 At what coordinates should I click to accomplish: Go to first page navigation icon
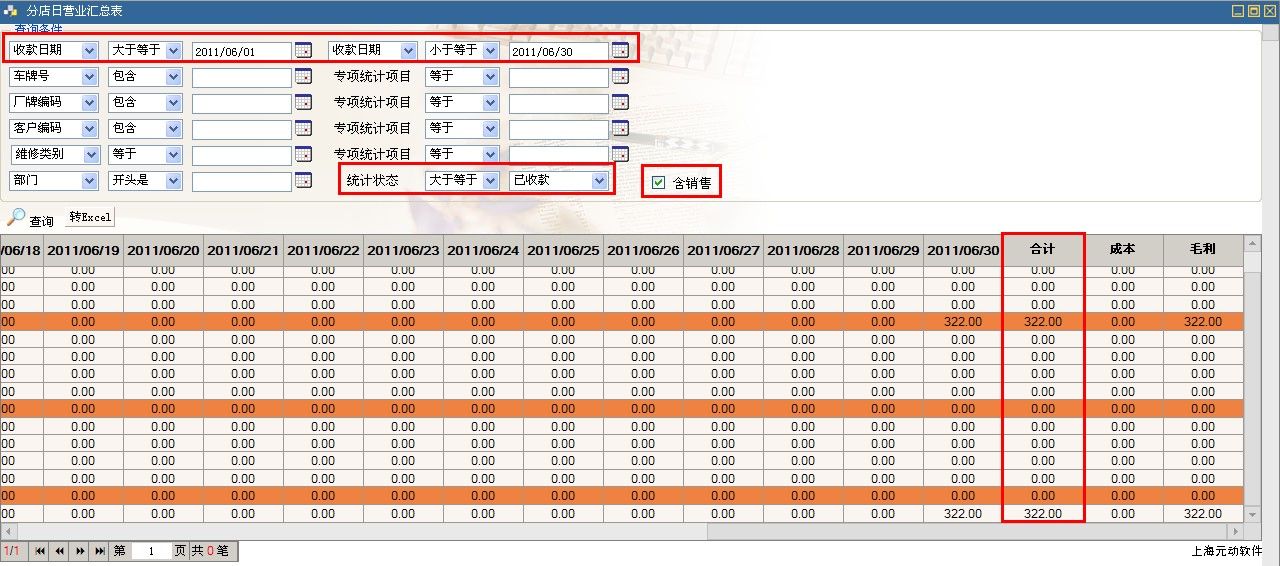[40, 551]
